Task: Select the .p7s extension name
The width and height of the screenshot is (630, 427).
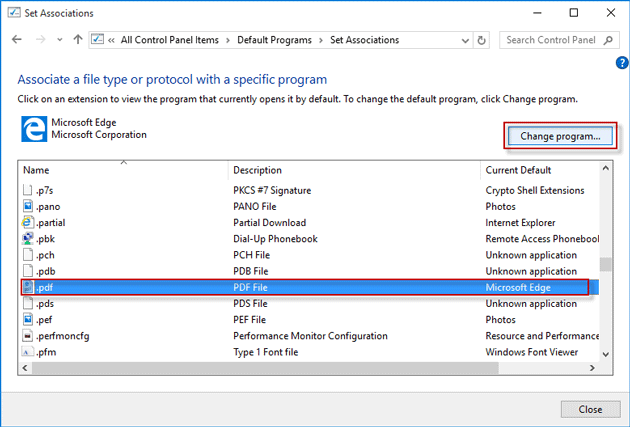Action: coord(45,190)
